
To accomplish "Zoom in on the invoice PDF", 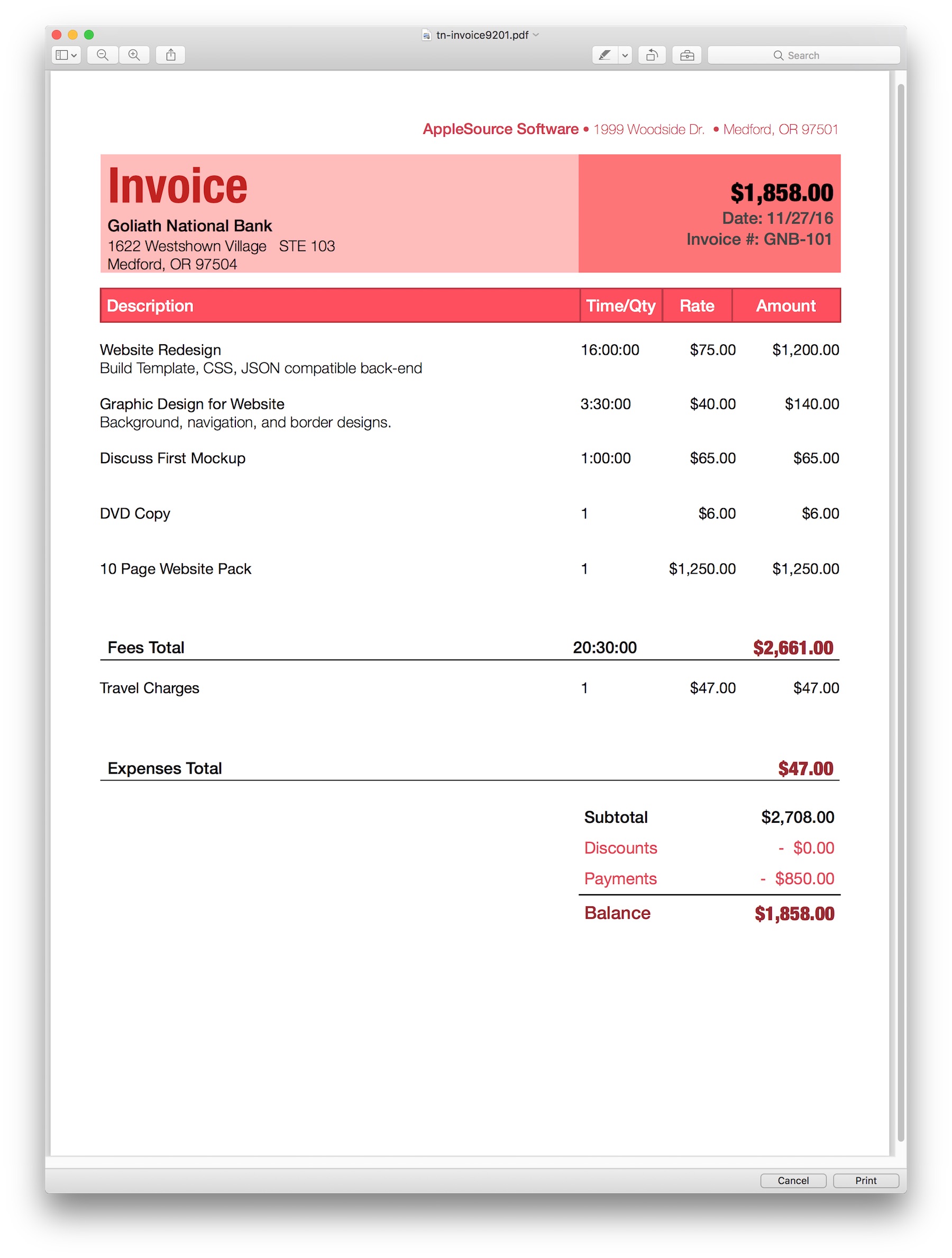I will pos(134,55).
